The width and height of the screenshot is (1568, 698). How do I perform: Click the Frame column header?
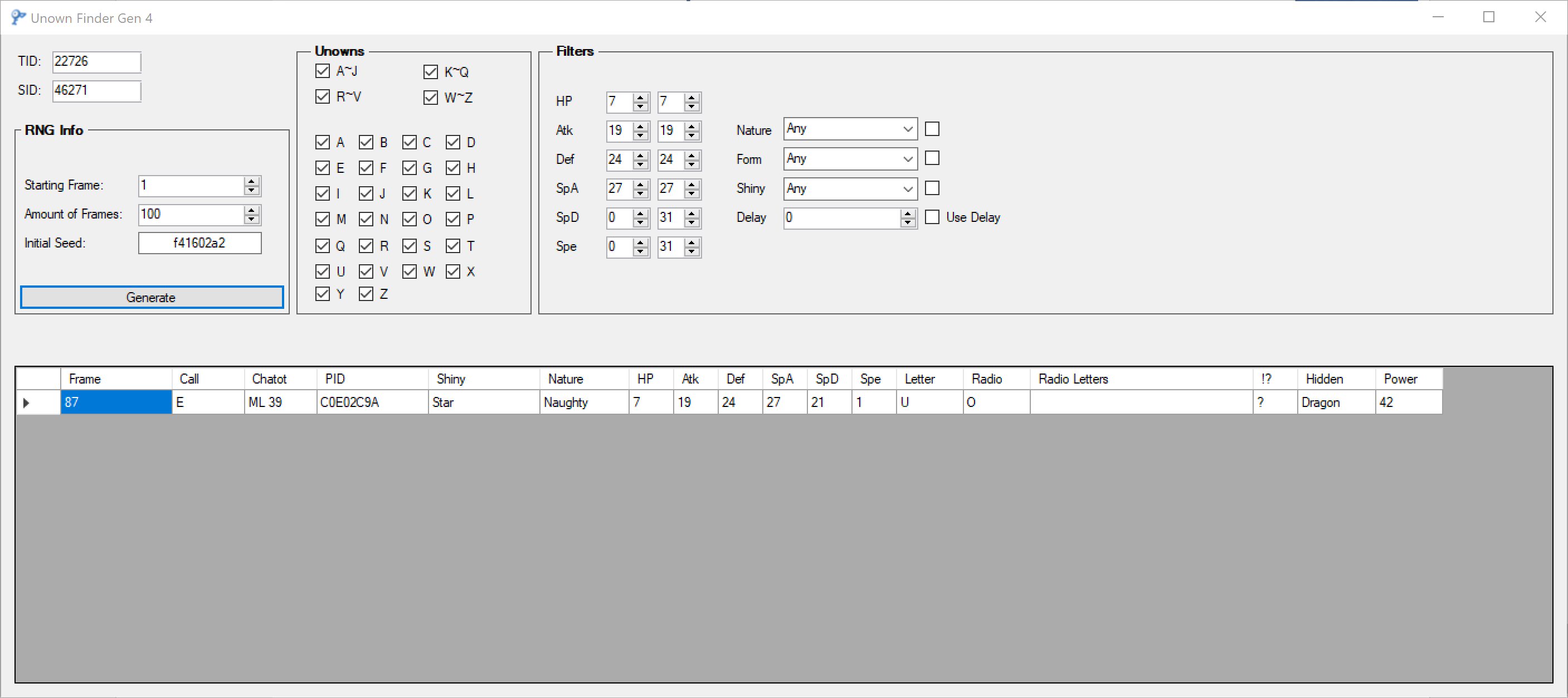[x=116, y=379]
